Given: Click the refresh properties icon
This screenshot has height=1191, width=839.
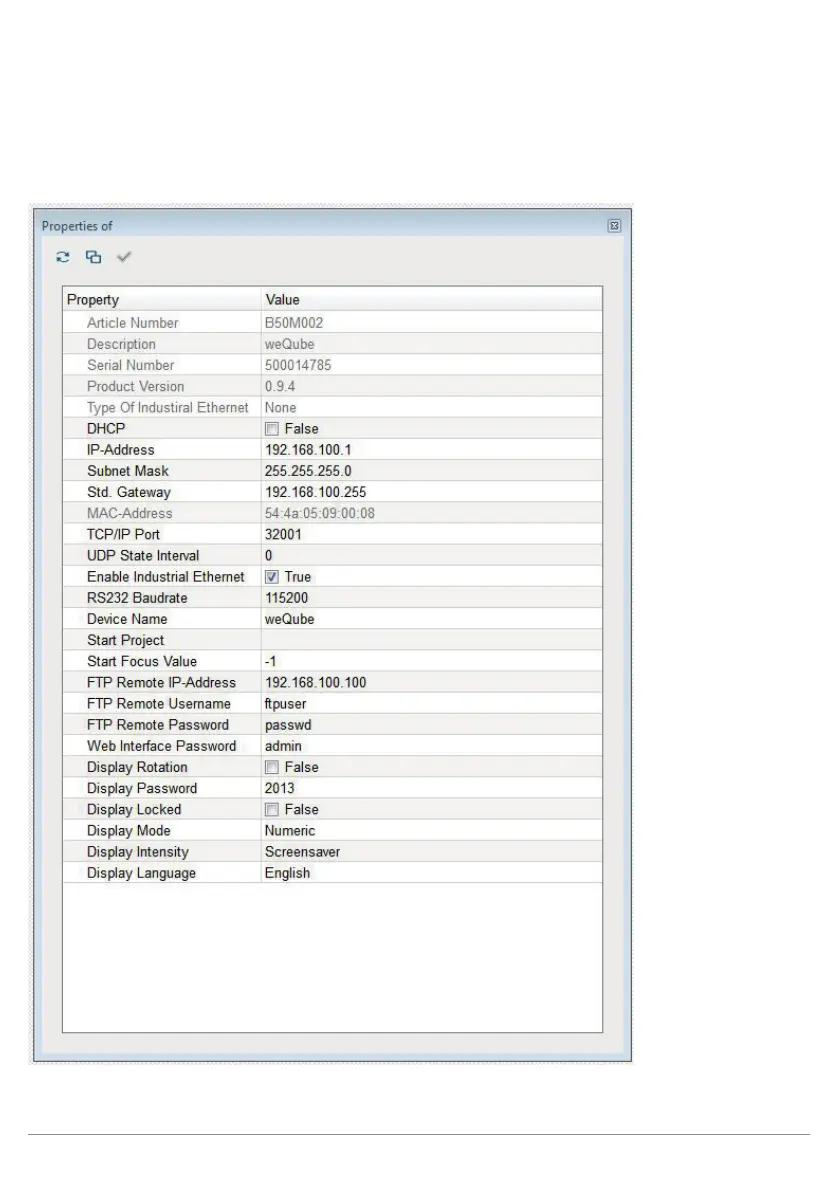Looking at the screenshot, I should [x=63, y=258].
